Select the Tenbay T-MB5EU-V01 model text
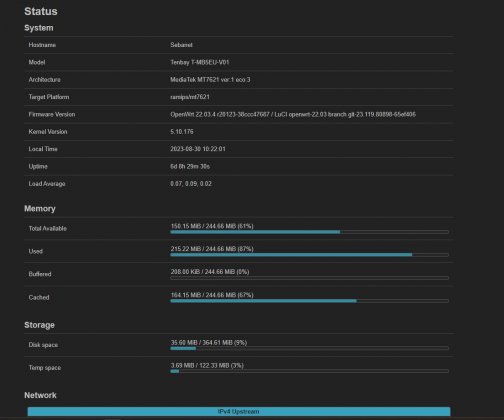 [x=200, y=62]
